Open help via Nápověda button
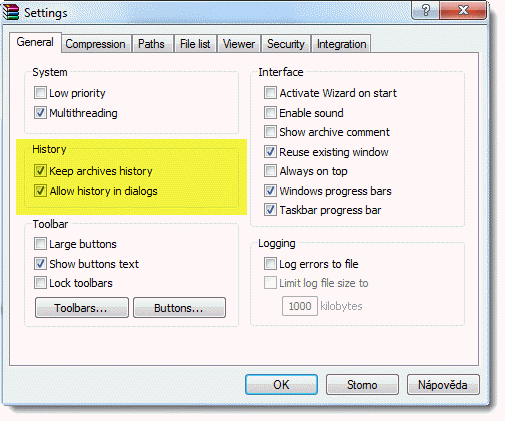 [443, 384]
